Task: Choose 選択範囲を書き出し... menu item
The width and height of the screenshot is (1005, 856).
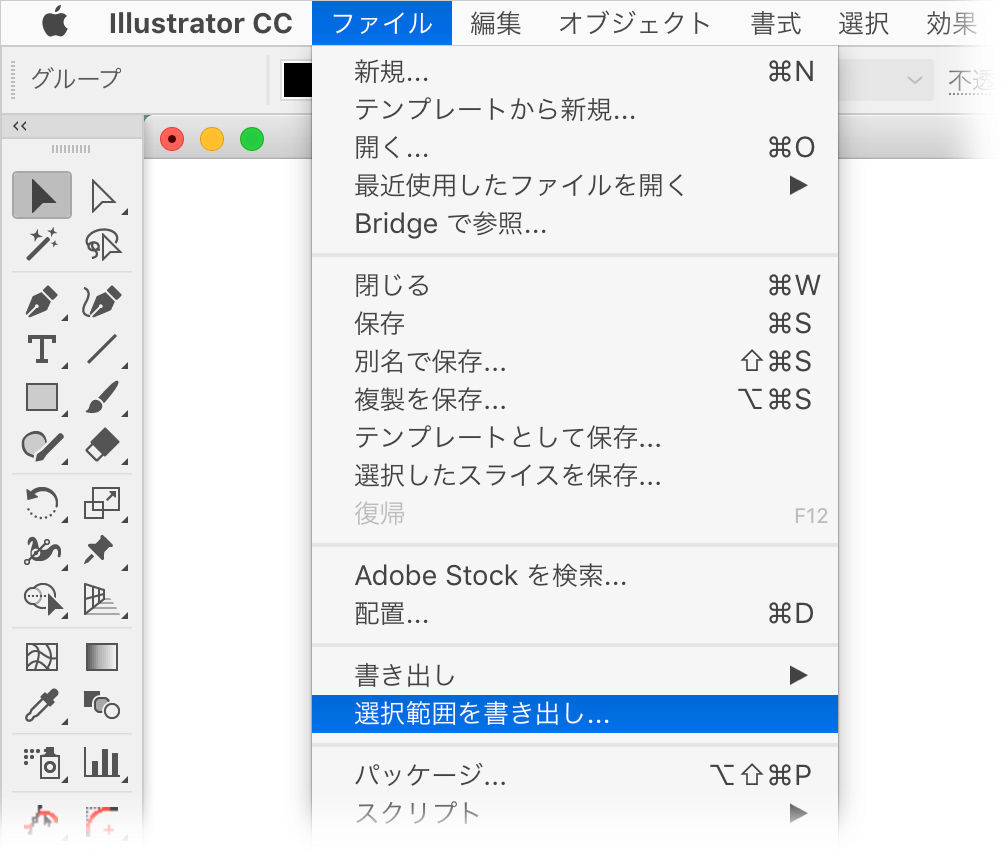Action: click(574, 714)
